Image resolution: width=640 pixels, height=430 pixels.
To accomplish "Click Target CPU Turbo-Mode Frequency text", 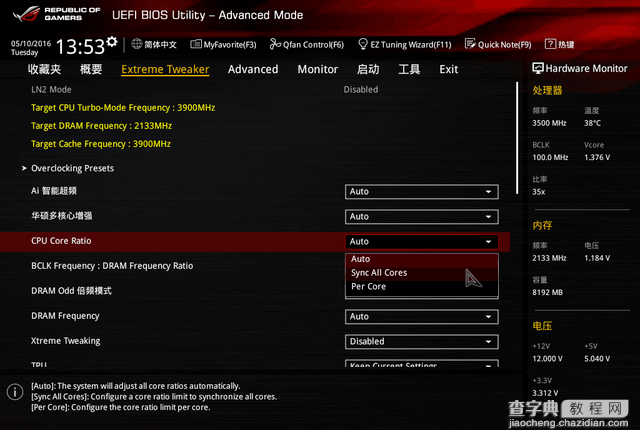I will tap(123, 108).
